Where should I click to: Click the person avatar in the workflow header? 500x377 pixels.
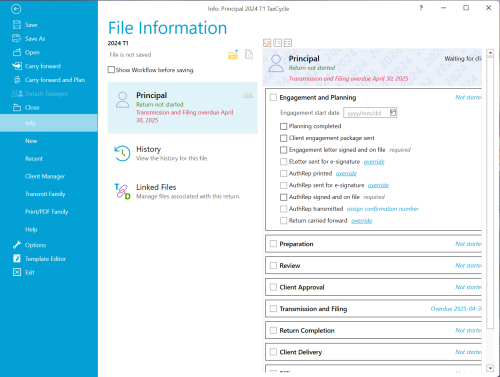click(276, 63)
